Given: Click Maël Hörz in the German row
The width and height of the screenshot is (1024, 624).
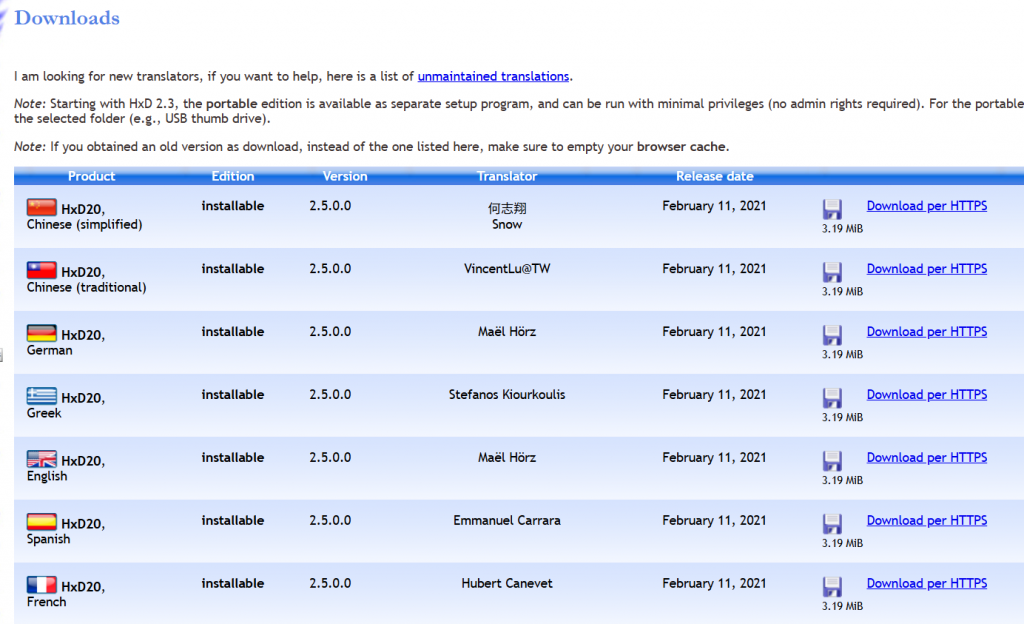Looking at the screenshot, I should [x=507, y=332].
